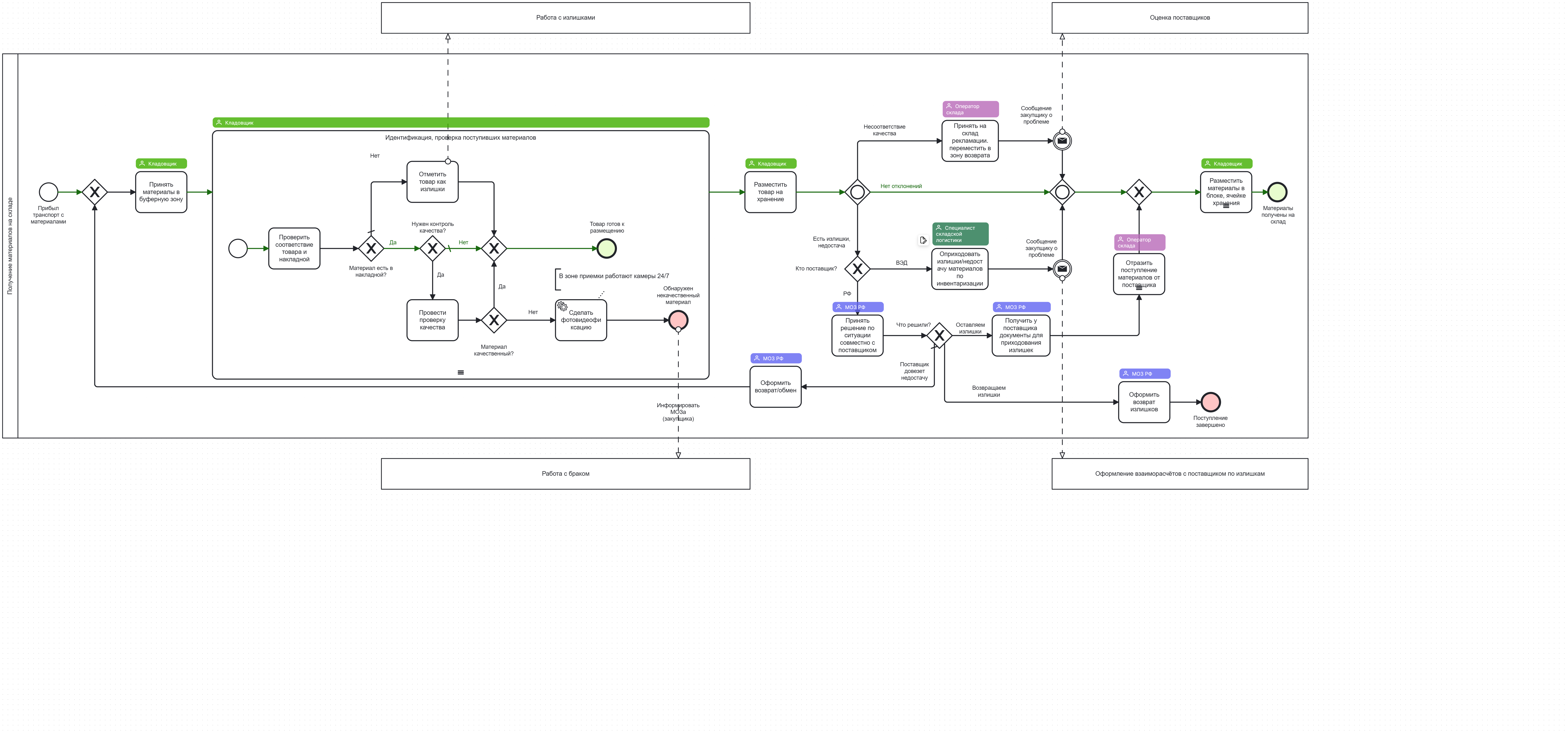Click flow label Оставляем излишки
The width and height of the screenshot is (1568, 733).
[970, 328]
